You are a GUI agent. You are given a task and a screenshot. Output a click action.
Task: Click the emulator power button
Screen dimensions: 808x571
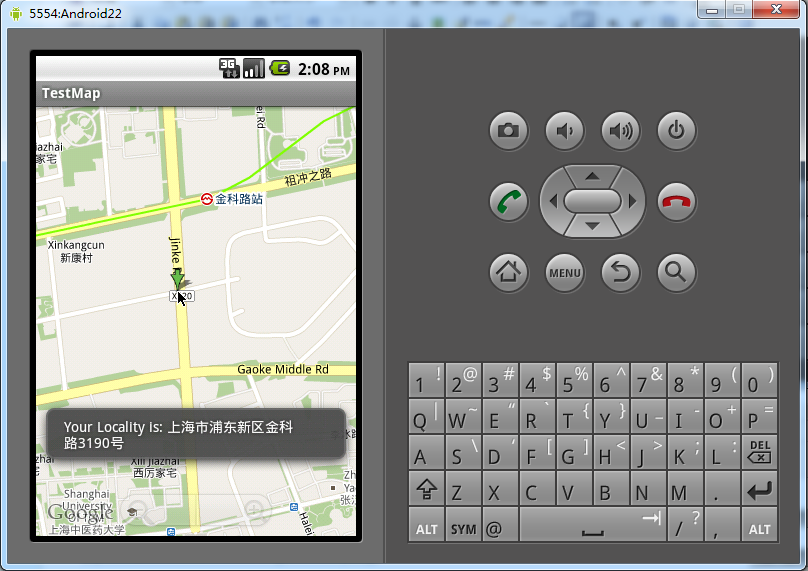click(676, 130)
